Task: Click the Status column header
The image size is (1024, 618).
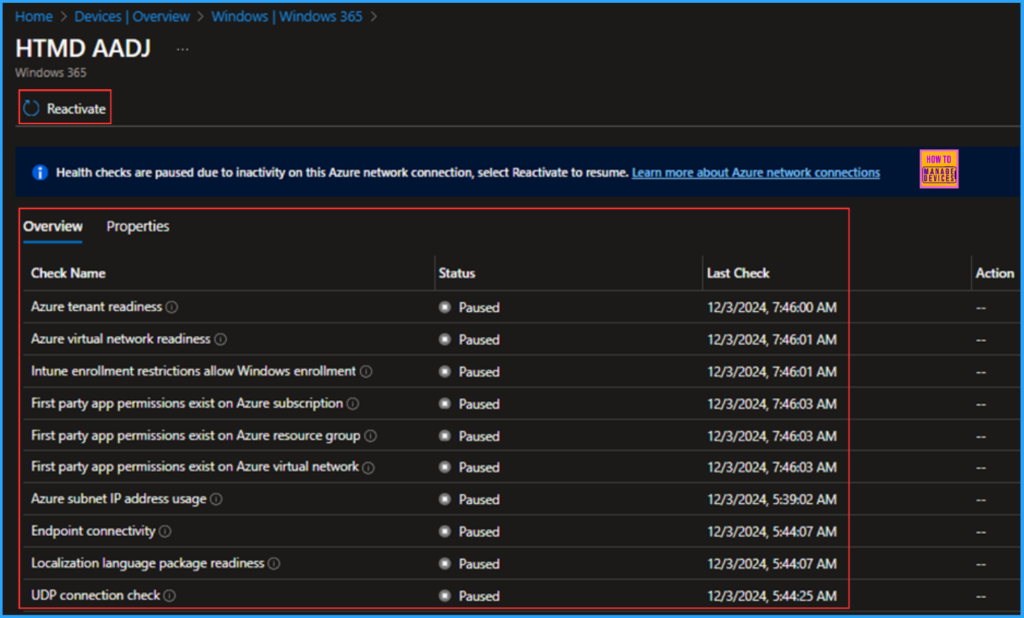Action: (456, 273)
